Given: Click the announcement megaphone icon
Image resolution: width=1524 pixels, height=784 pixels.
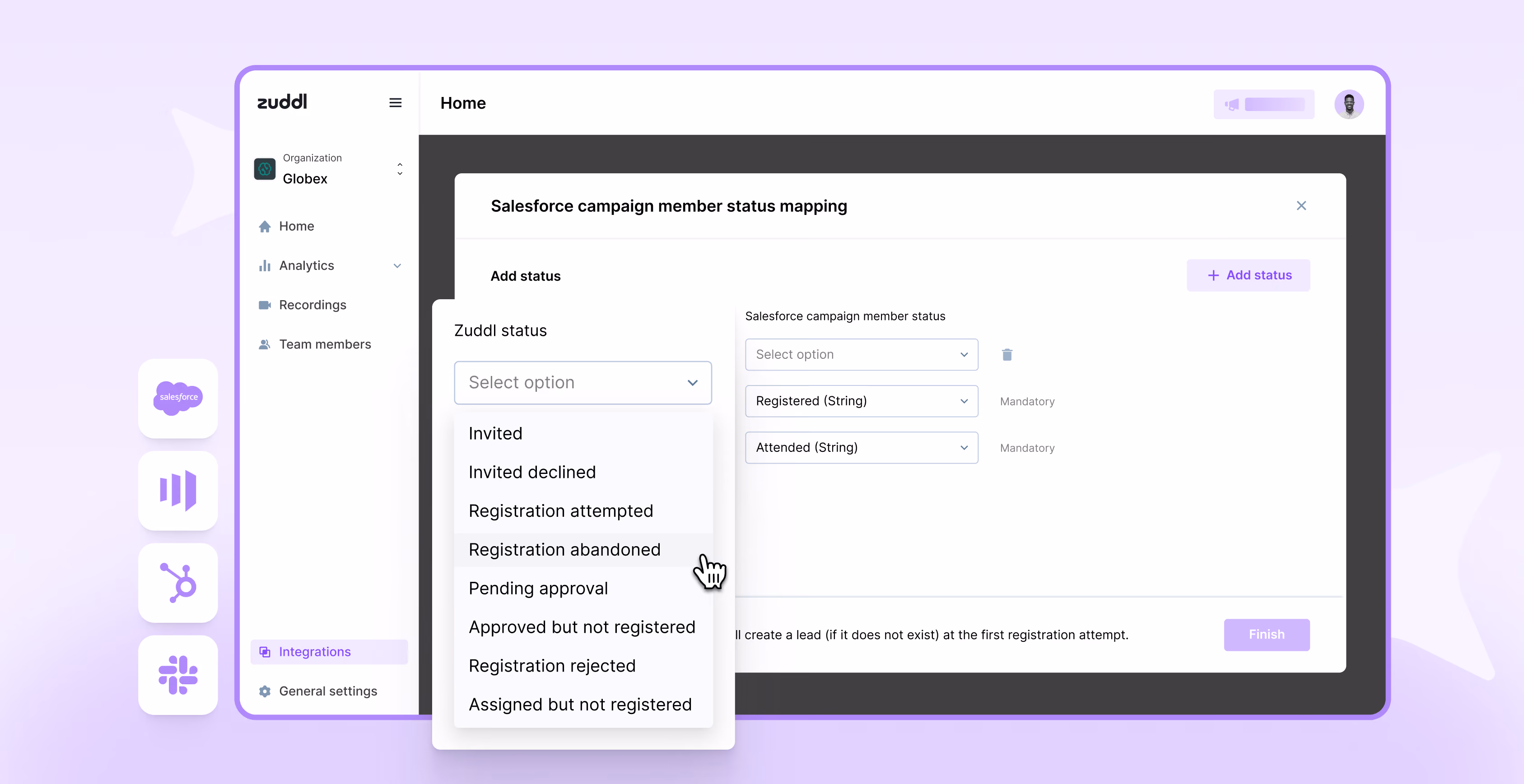Looking at the screenshot, I should (1232, 105).
